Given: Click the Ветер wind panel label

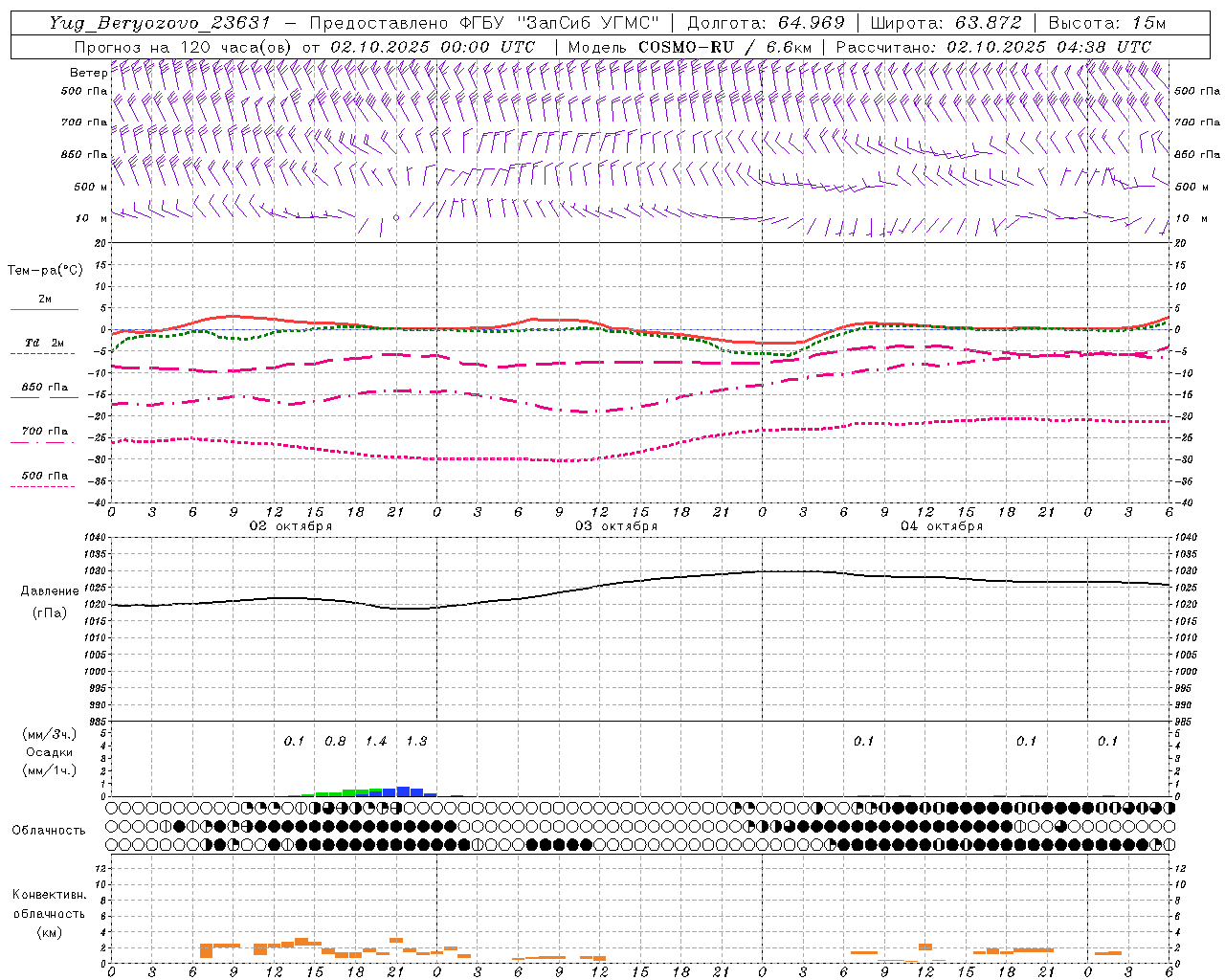Looking at the screenshot, I should tap(88, 73).
